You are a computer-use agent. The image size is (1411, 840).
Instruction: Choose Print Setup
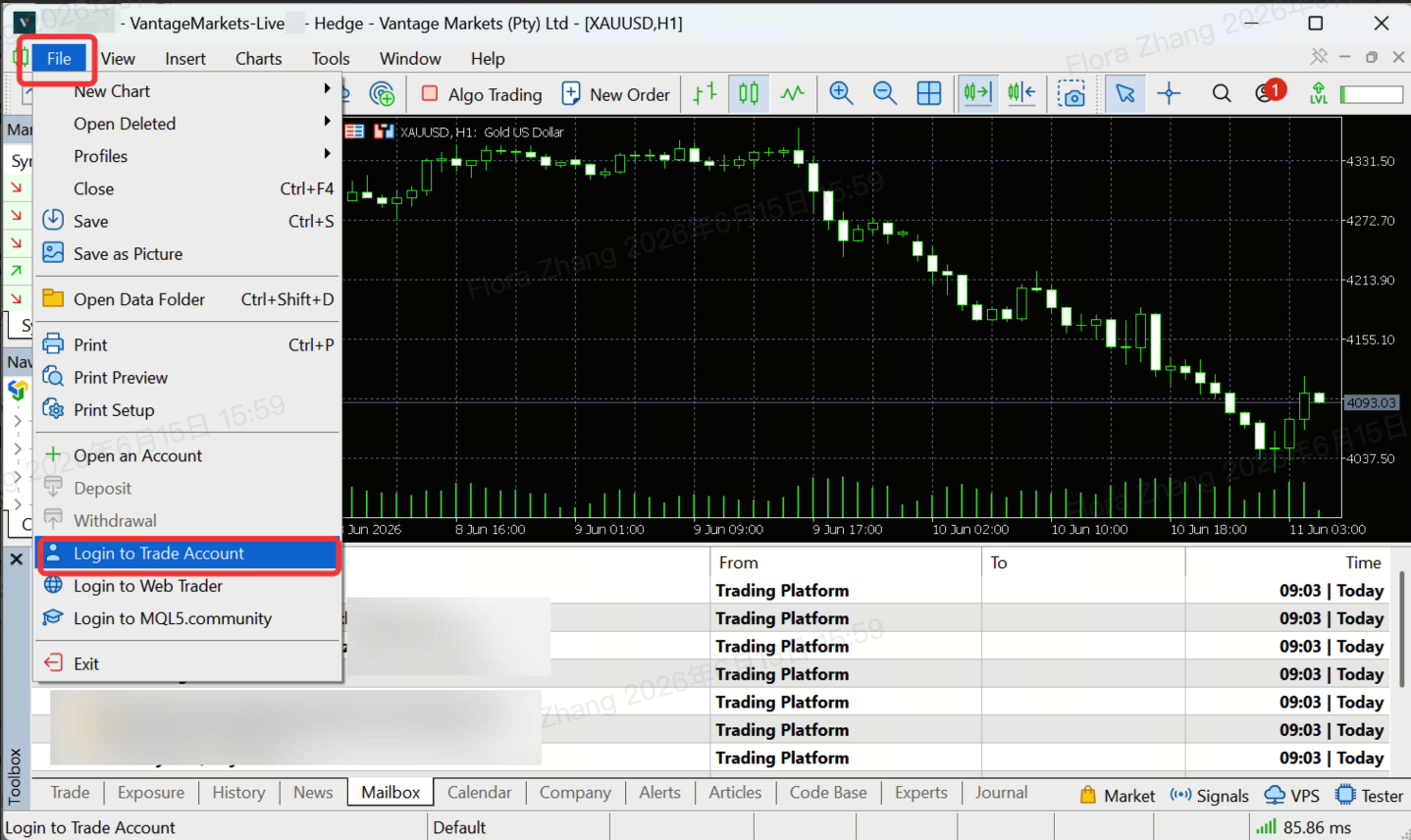(188, 410)
